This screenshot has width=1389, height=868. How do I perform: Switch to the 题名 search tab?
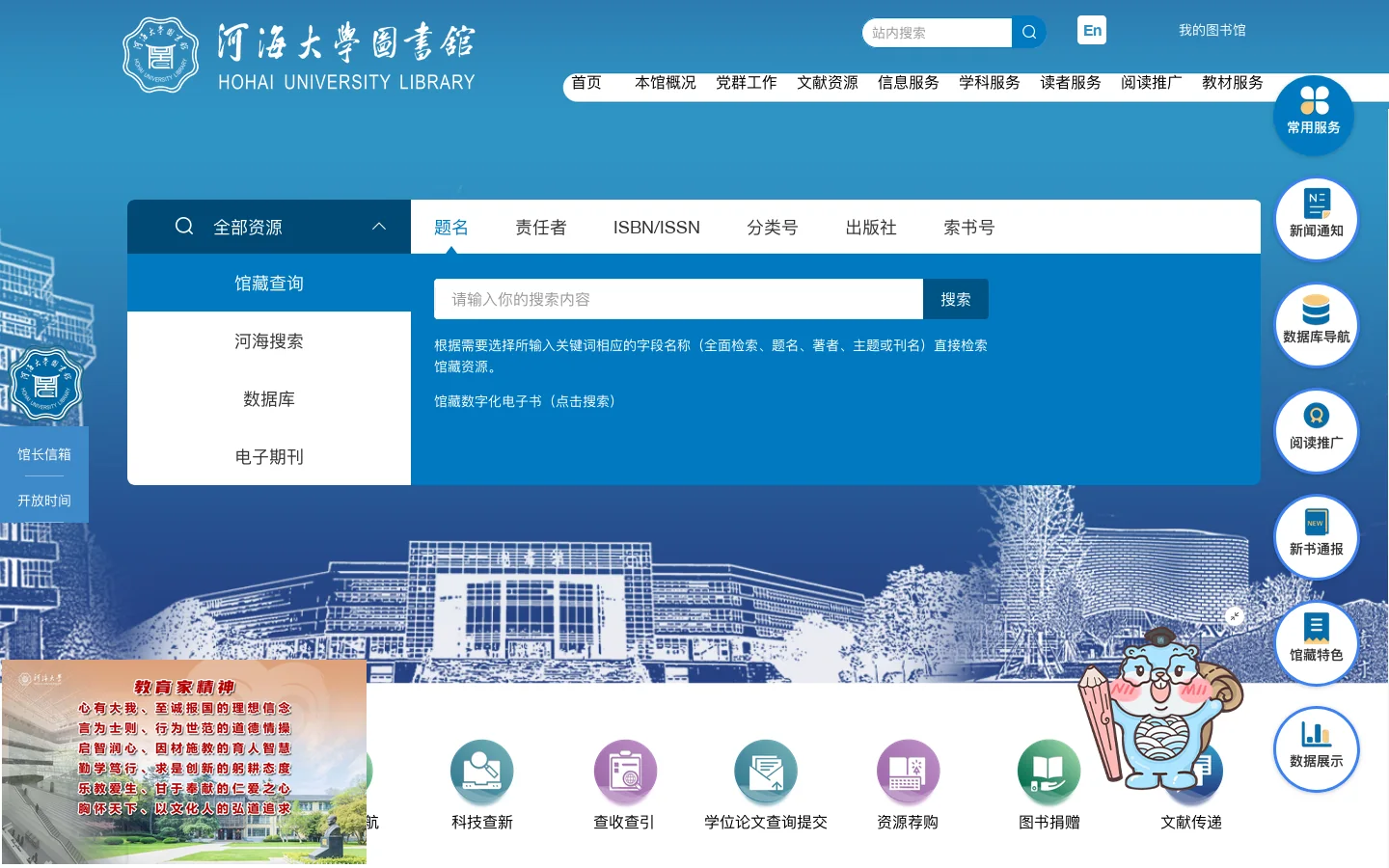click(x=451, y=227)
